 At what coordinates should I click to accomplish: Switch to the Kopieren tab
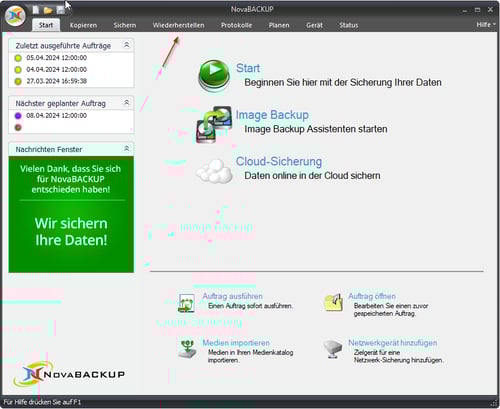click(83, 25)
